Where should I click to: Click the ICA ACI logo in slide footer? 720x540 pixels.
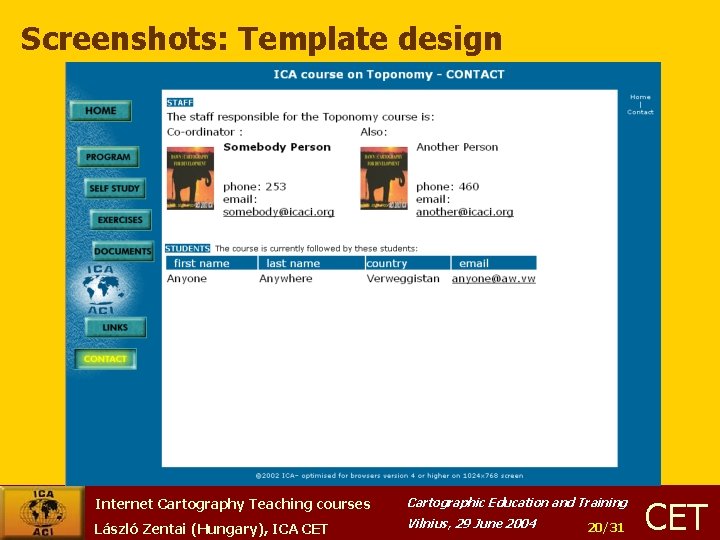(43, 513)
